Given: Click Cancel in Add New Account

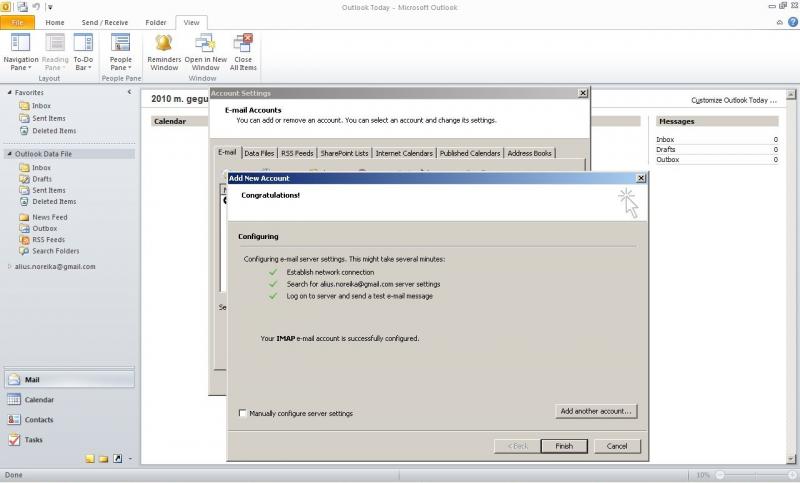Looking at the screenshot, I should [617, 446].
